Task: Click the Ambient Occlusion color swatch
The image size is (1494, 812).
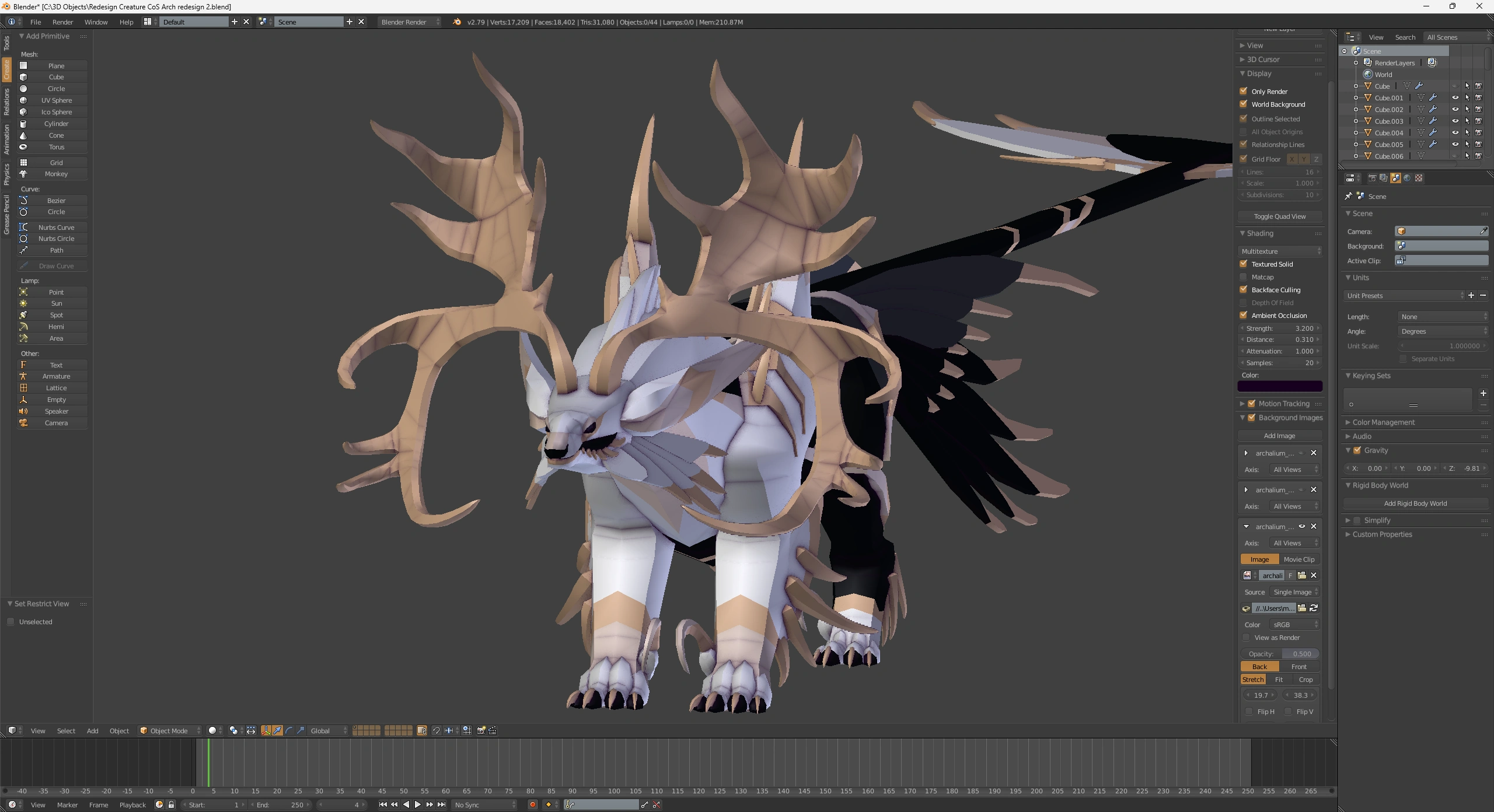Action: pyautogui.click(x=1279, y=386)
